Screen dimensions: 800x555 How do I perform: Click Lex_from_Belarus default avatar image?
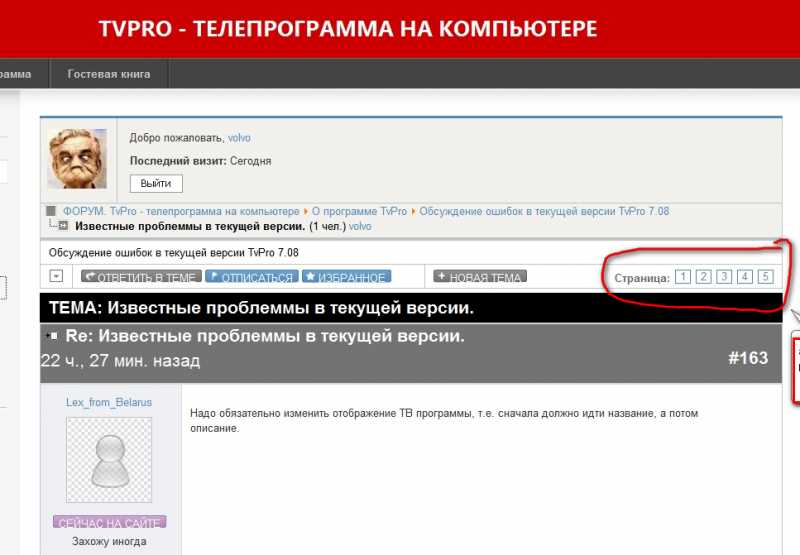coord(109,460)
